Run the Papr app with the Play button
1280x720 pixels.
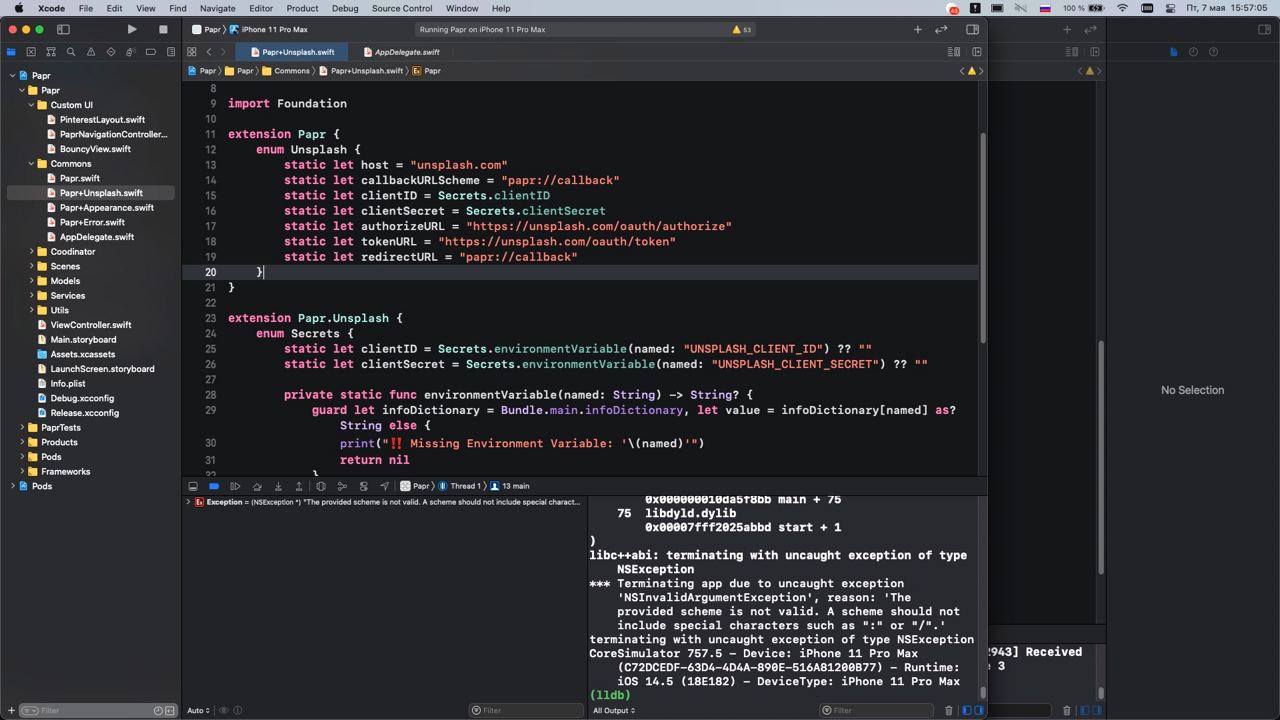[132, 30]
